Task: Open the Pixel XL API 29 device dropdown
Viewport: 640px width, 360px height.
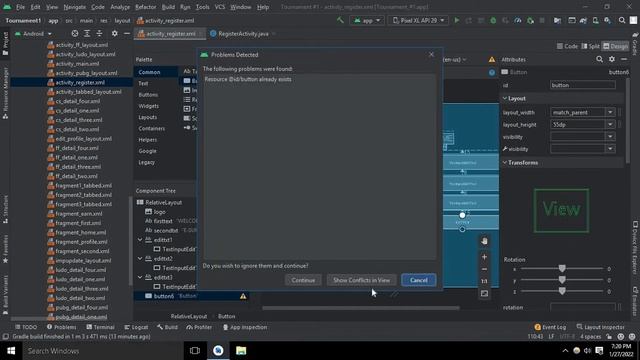Action: coord(418,20)
